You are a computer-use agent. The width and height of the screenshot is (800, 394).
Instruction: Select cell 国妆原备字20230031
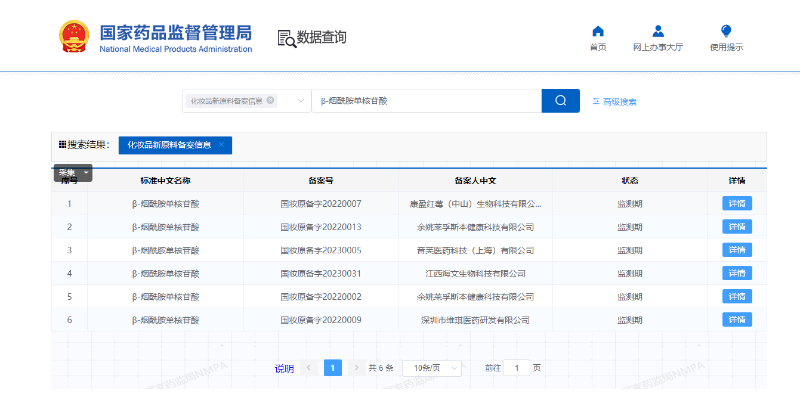tap(321, 274)
